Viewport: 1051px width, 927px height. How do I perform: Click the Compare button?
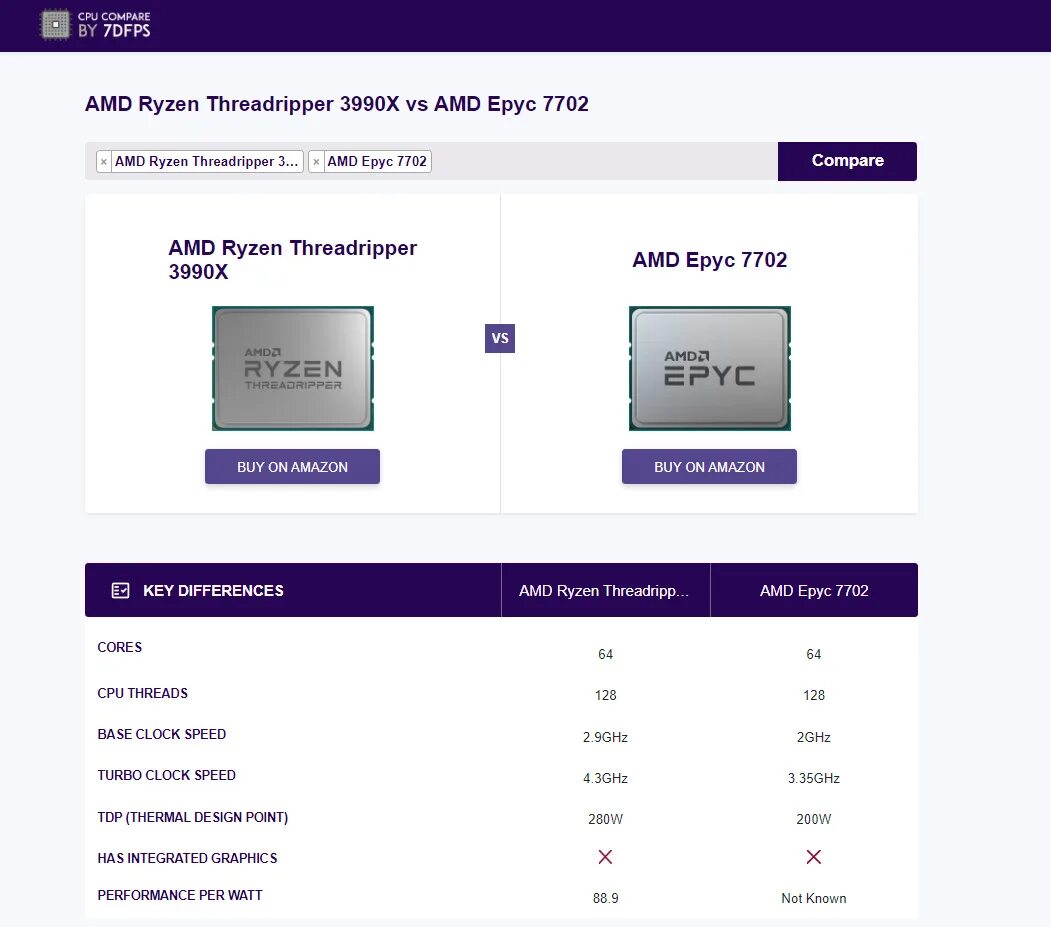(x=847, y=161)
